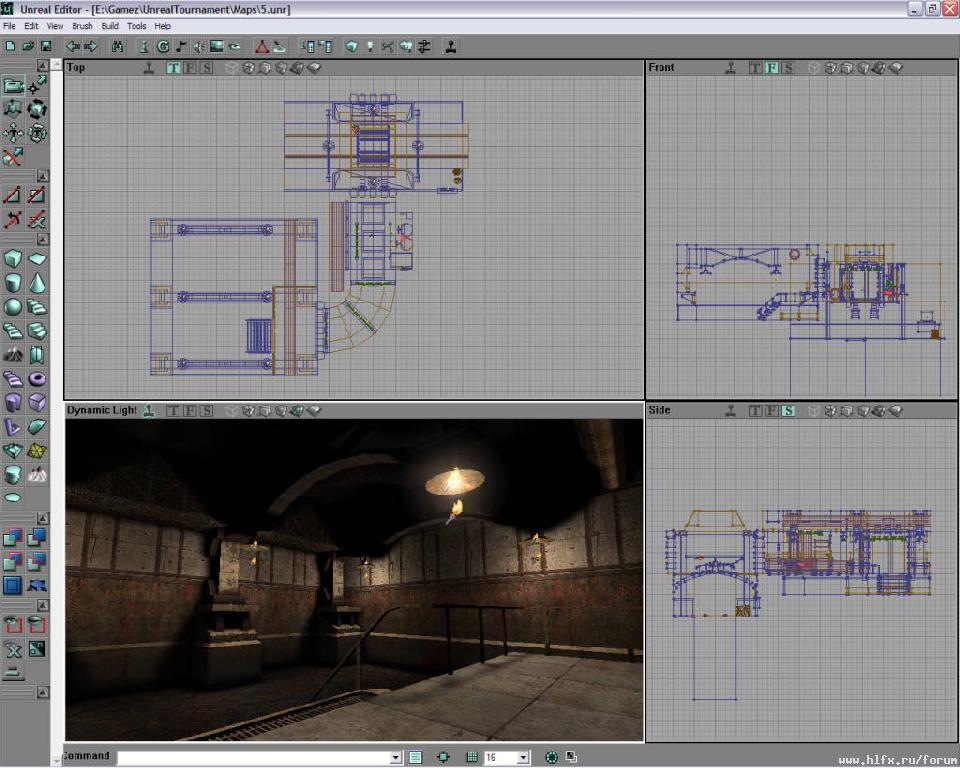The image size is (960, 768).
Task: Toggle Top view button in Top viewport
Action: [x=173, y=68]
